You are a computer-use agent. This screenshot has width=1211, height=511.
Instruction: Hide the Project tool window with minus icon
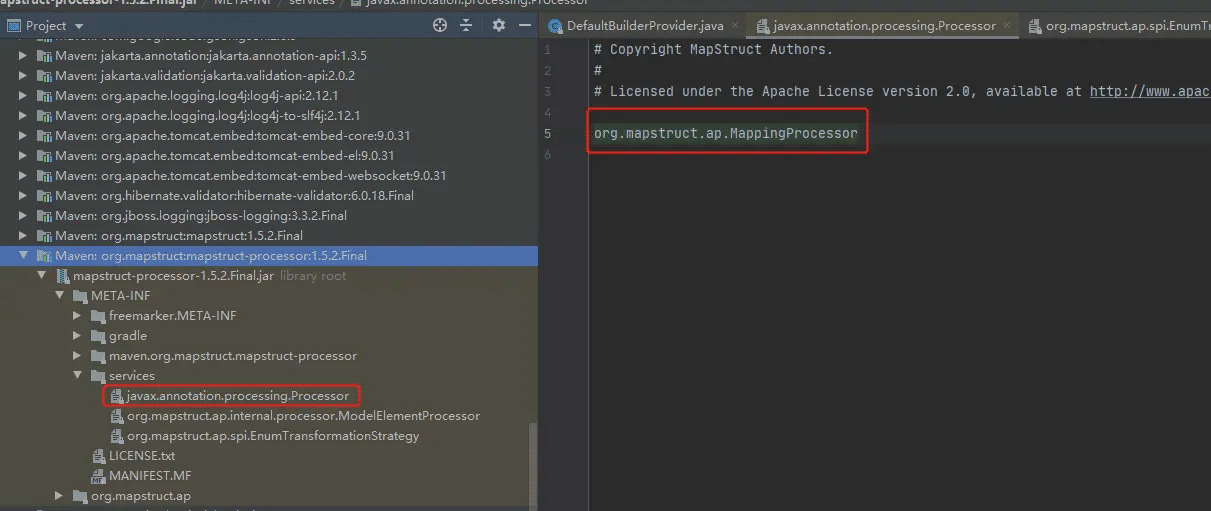tap(525, 25)
